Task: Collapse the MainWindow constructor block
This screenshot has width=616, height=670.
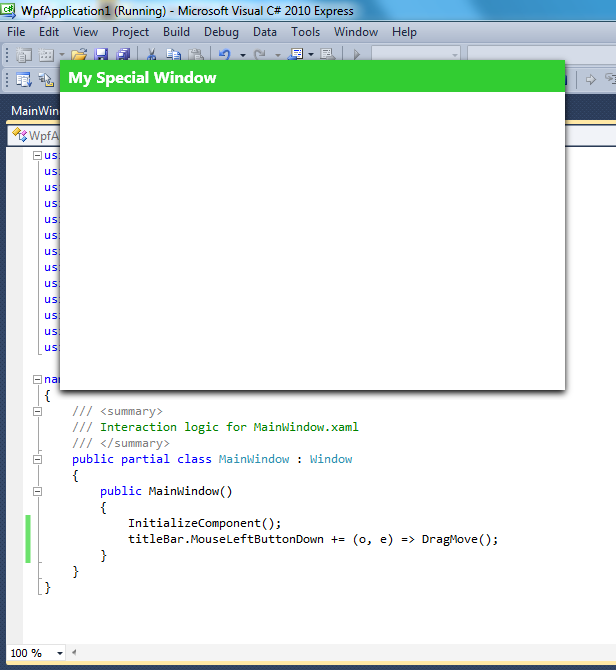Action: coord(38,491)
